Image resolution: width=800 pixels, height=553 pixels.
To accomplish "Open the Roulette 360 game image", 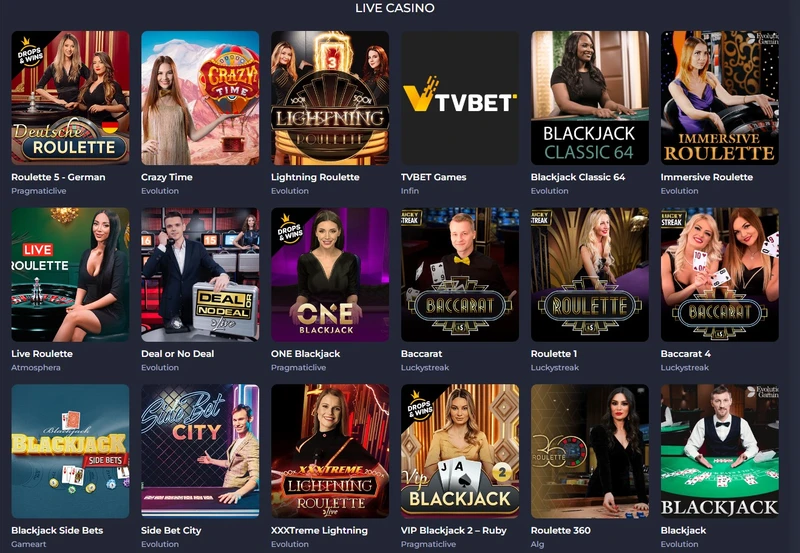I will tap(590, 451).
